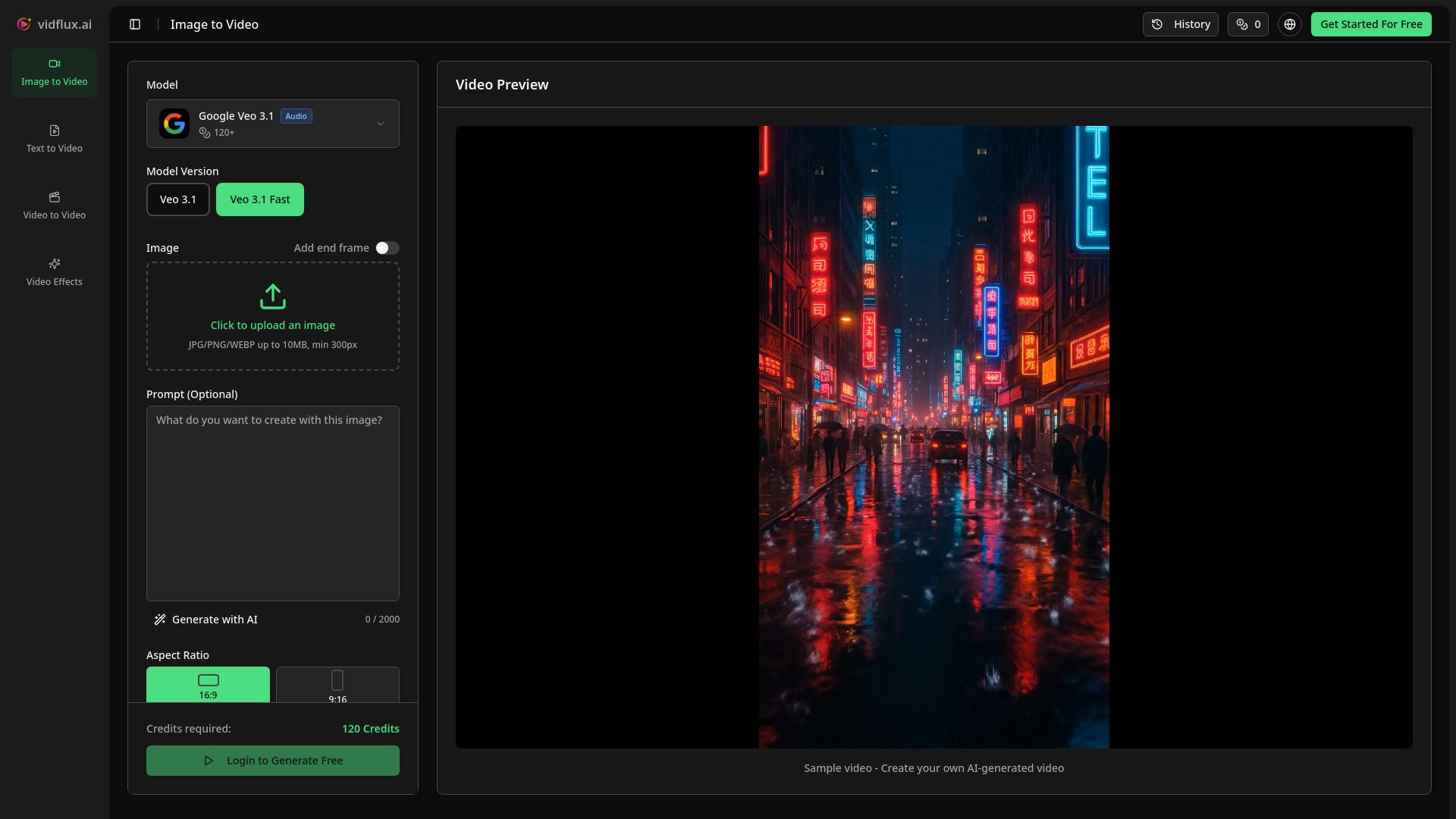
Task: Click Get Started For Free
Action: pos(1370,24)
